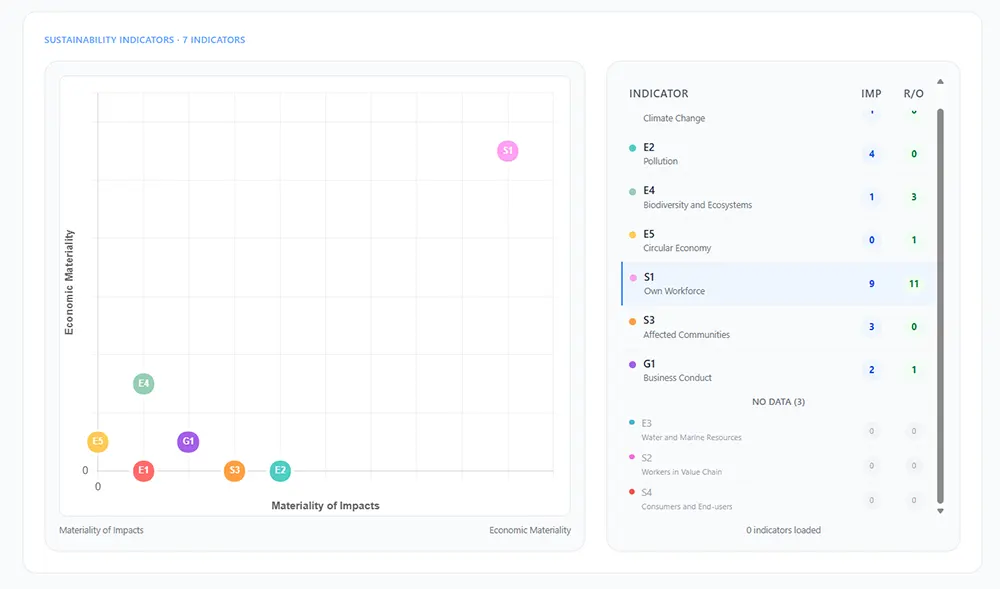Select the E2 Pollution indicator row

coord(740,154)
